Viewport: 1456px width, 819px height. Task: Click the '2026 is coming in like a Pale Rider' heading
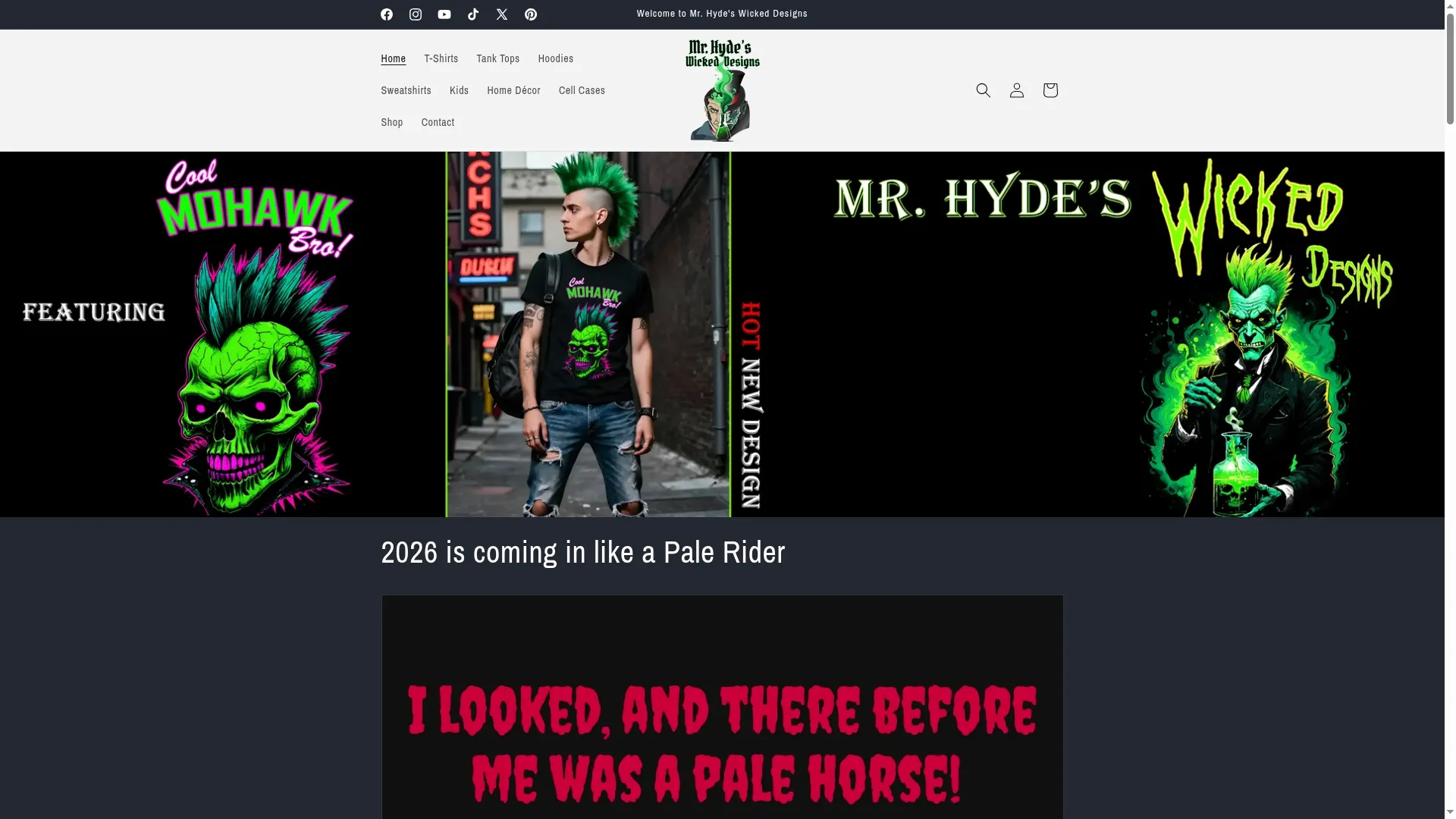(582, 553)
